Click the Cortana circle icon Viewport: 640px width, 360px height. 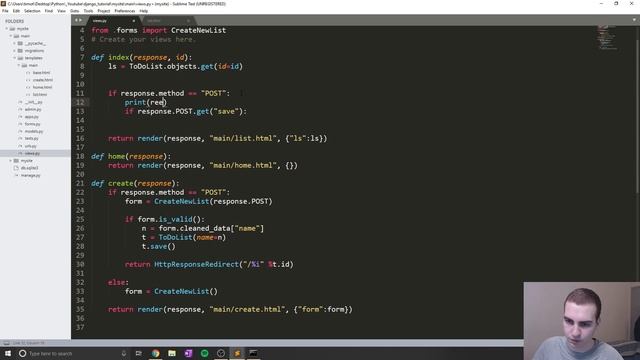pyautogui.click(x=22, y=353)
